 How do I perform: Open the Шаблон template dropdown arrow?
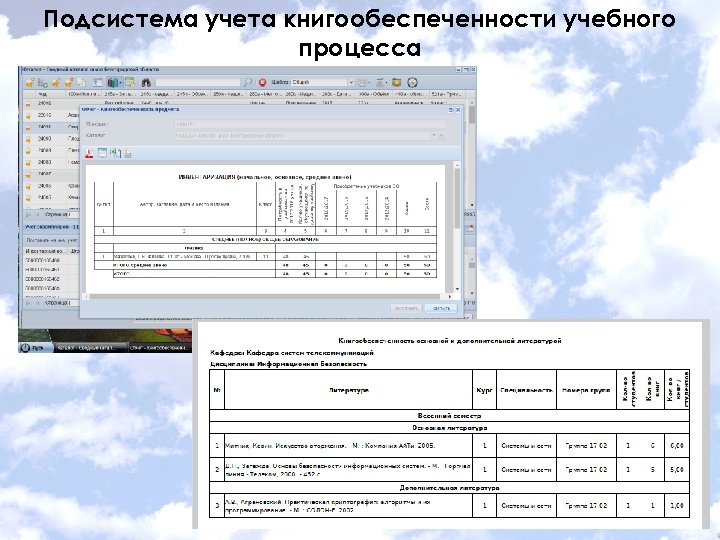pyautogui.click(x=351, y=82)
